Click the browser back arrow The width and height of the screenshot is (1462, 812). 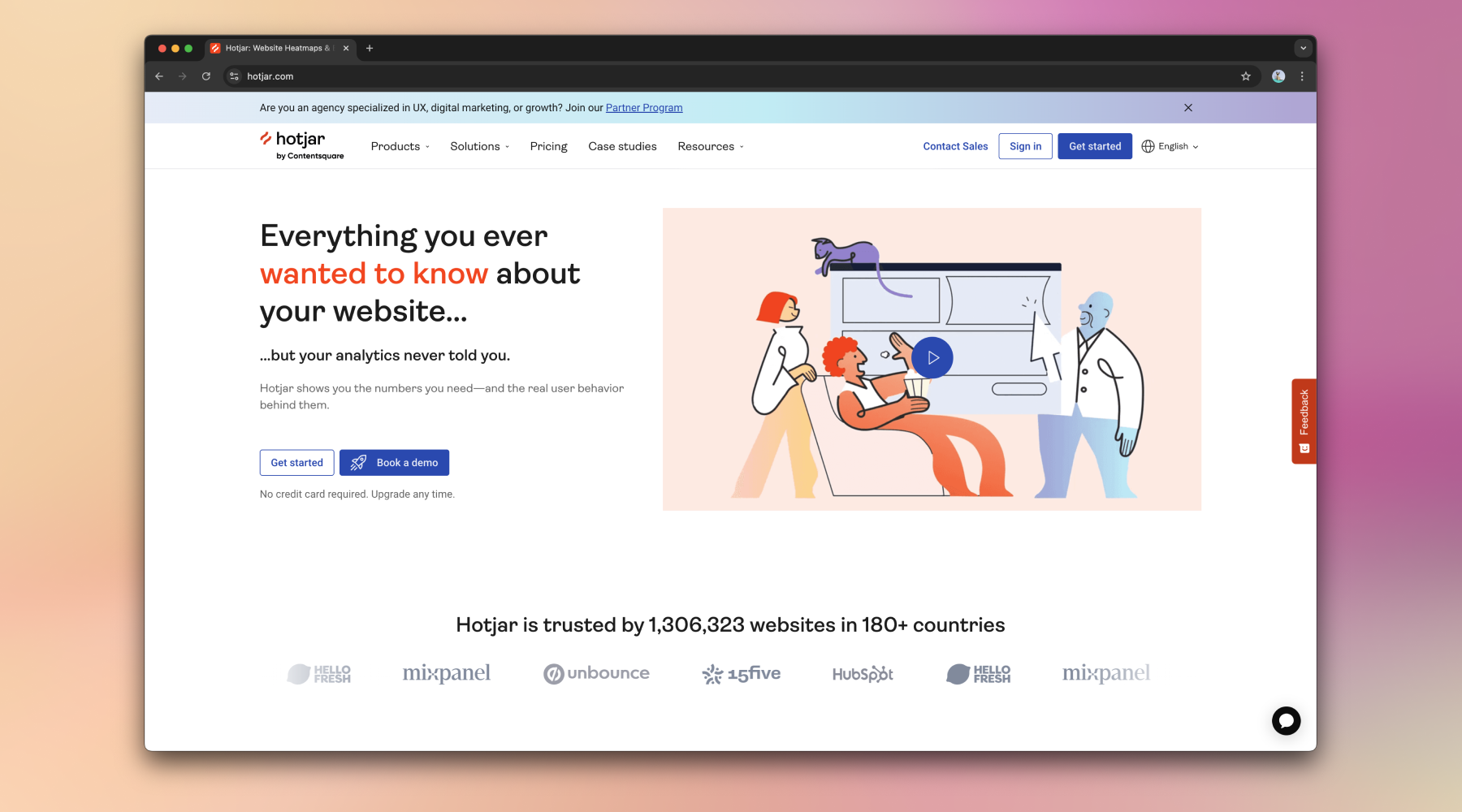(x=159, y=76)
